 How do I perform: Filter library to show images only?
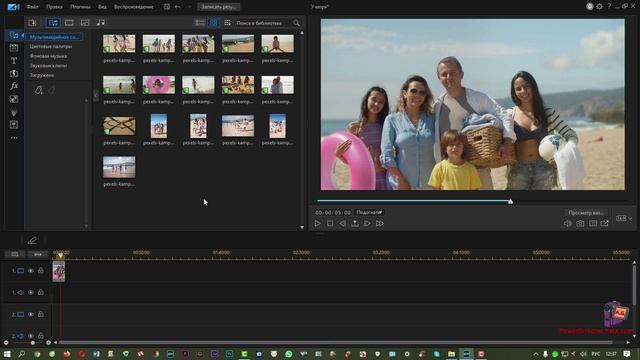point(84,23)
